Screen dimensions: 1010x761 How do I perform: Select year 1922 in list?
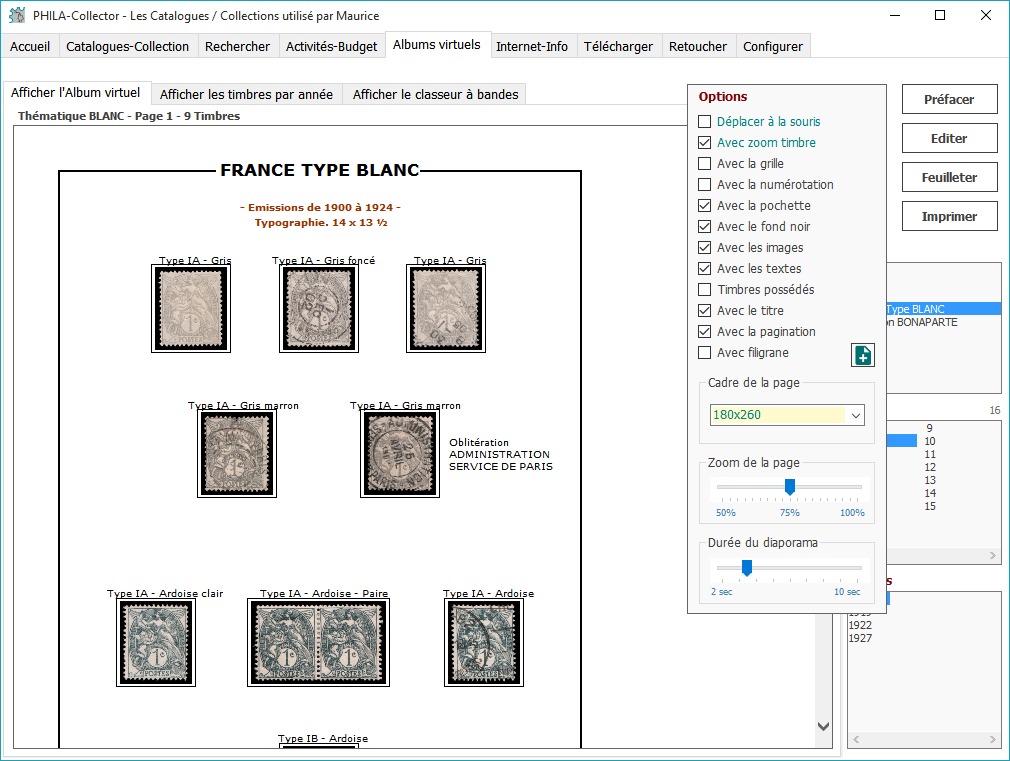861,625
